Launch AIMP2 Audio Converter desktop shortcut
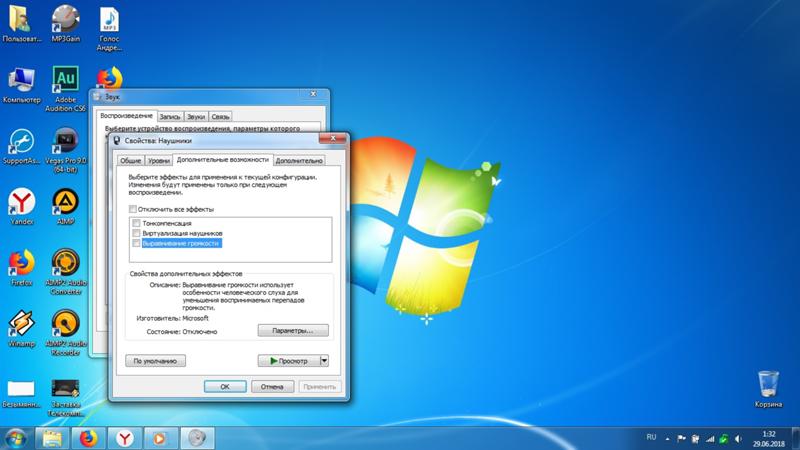 click(x=65, y=272)
